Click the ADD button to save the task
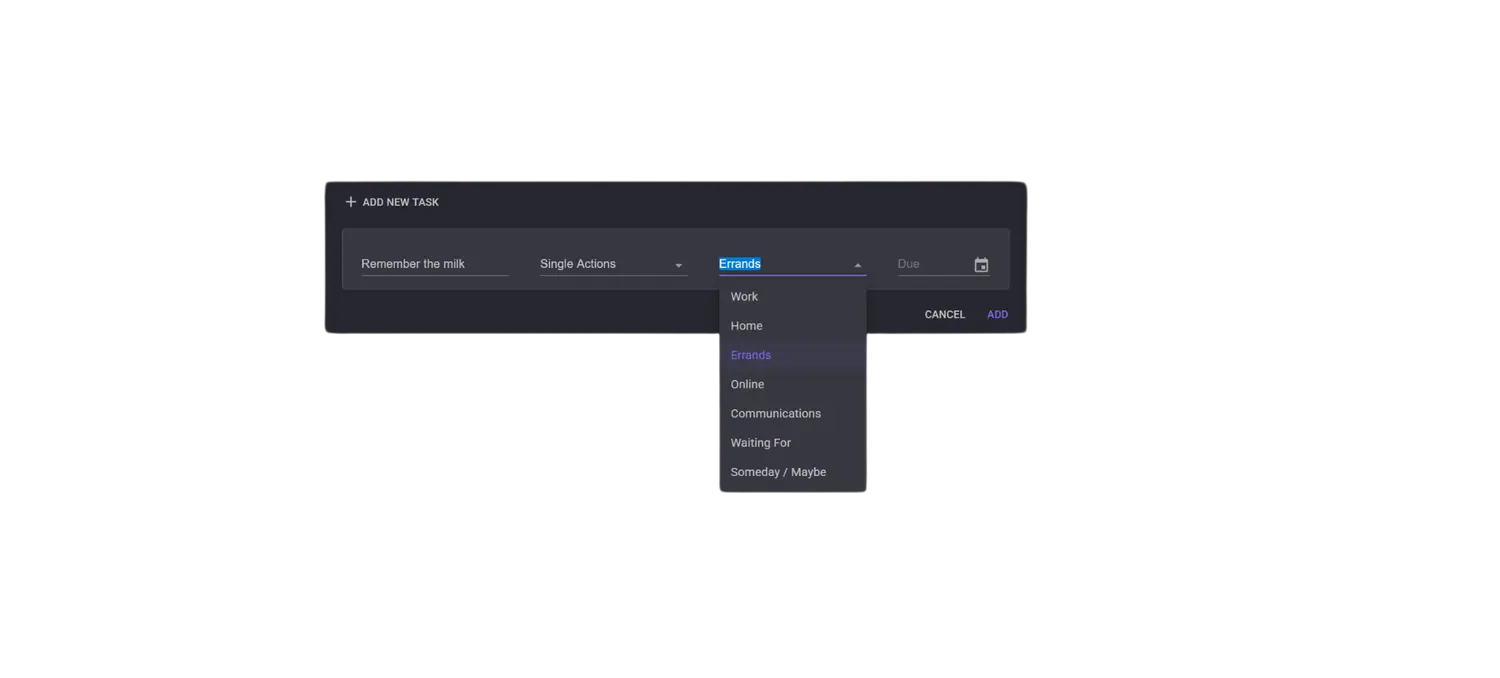 (x=997, y=314)
